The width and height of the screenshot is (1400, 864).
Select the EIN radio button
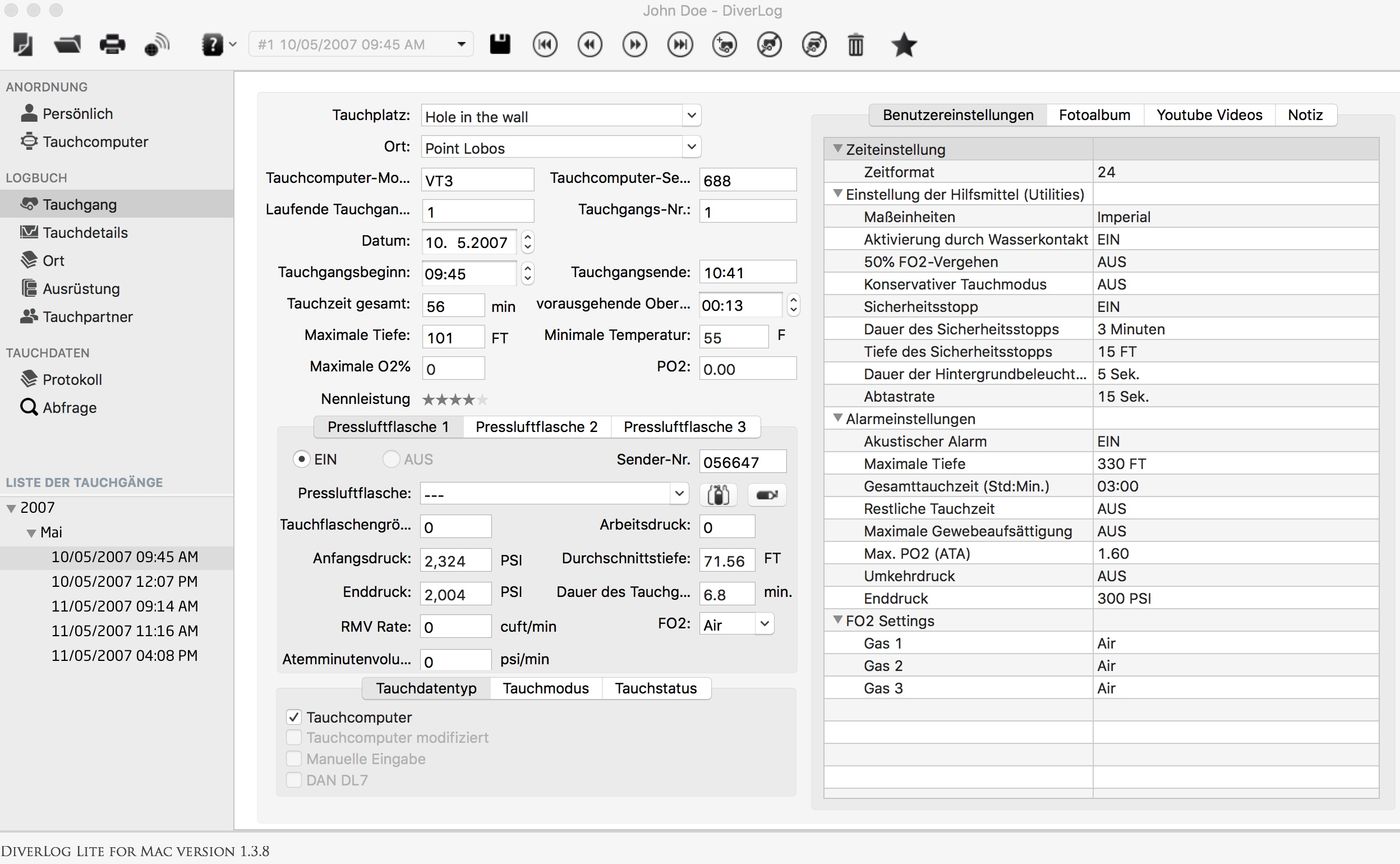point(301,459)
